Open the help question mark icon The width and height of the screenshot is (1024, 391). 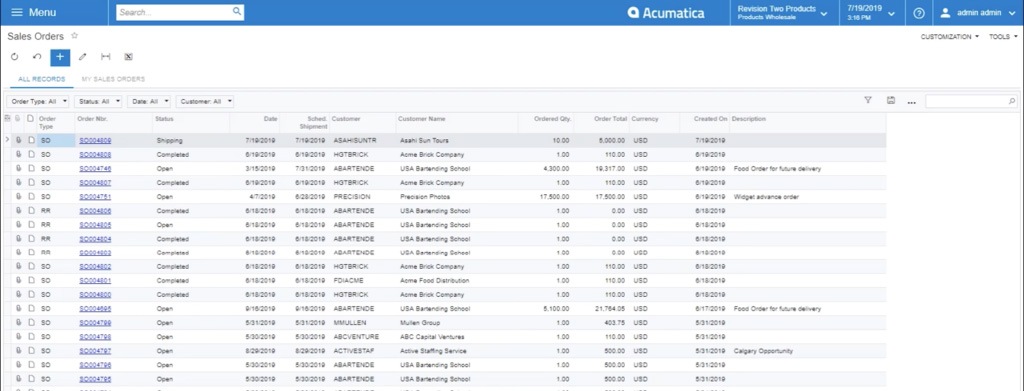(x=919, y=13)
